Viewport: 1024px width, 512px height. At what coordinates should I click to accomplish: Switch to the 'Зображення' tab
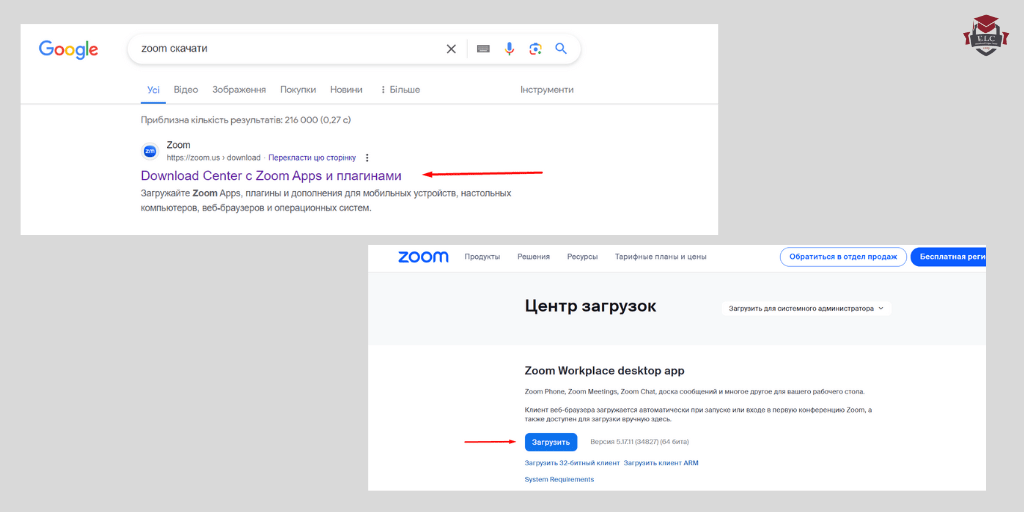tap(239, 89)
